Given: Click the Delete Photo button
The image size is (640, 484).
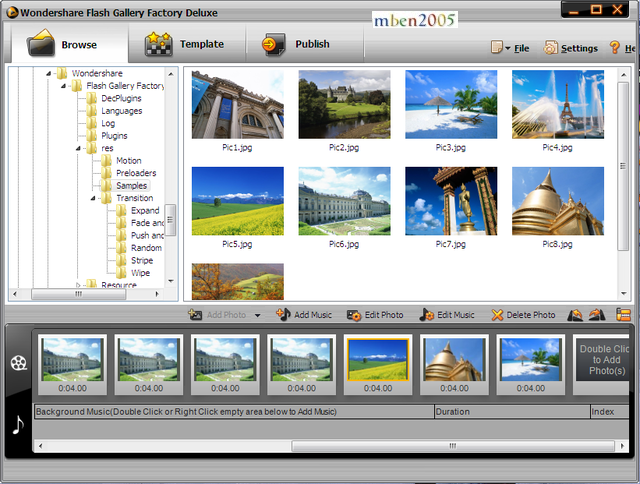Looking at the screenshot, I should (523, 315).
